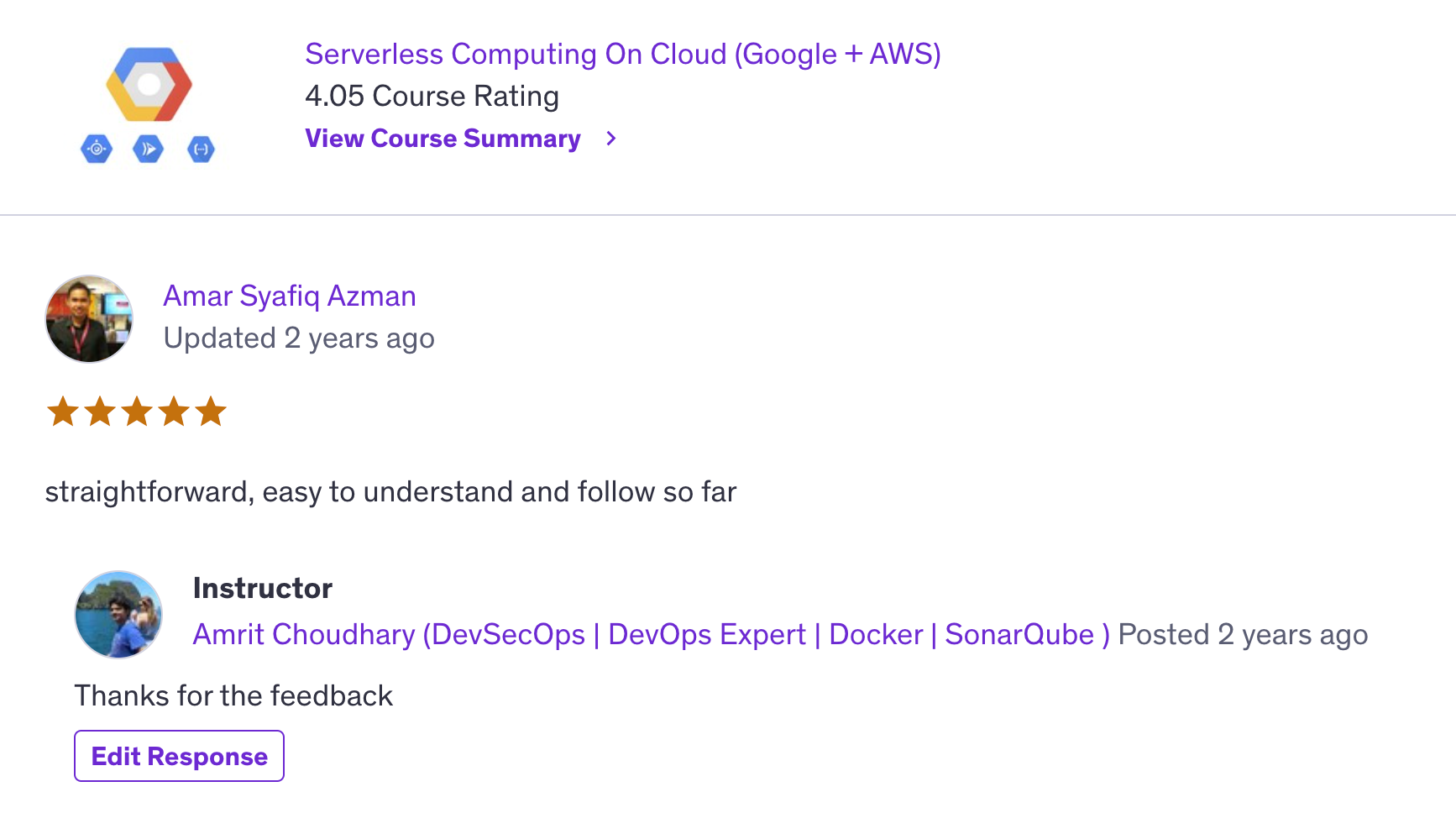
Task: Click the instructor's avatar photo
Action: pyautogui.click(x=118, y=615)
